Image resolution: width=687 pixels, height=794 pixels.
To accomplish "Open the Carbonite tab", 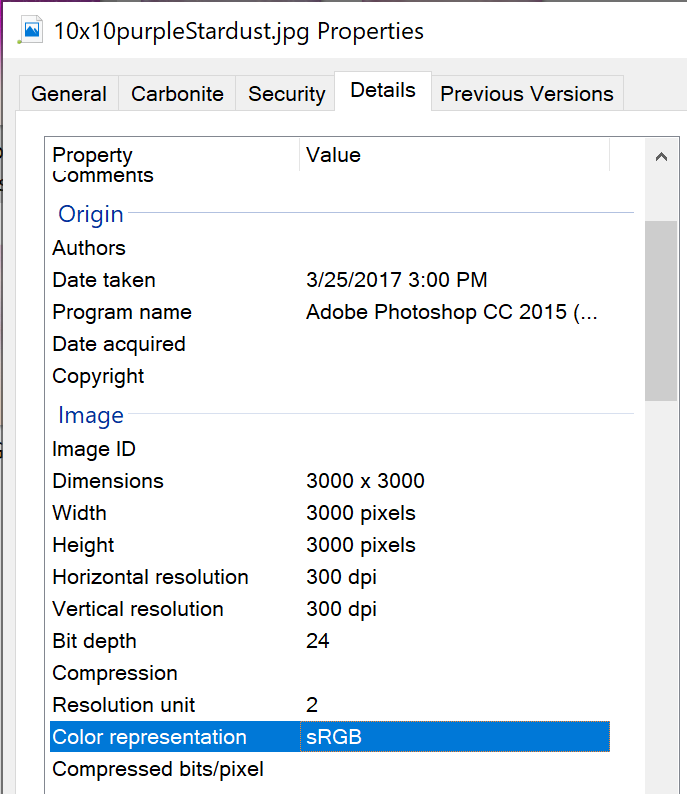I will tap(178, 94).
